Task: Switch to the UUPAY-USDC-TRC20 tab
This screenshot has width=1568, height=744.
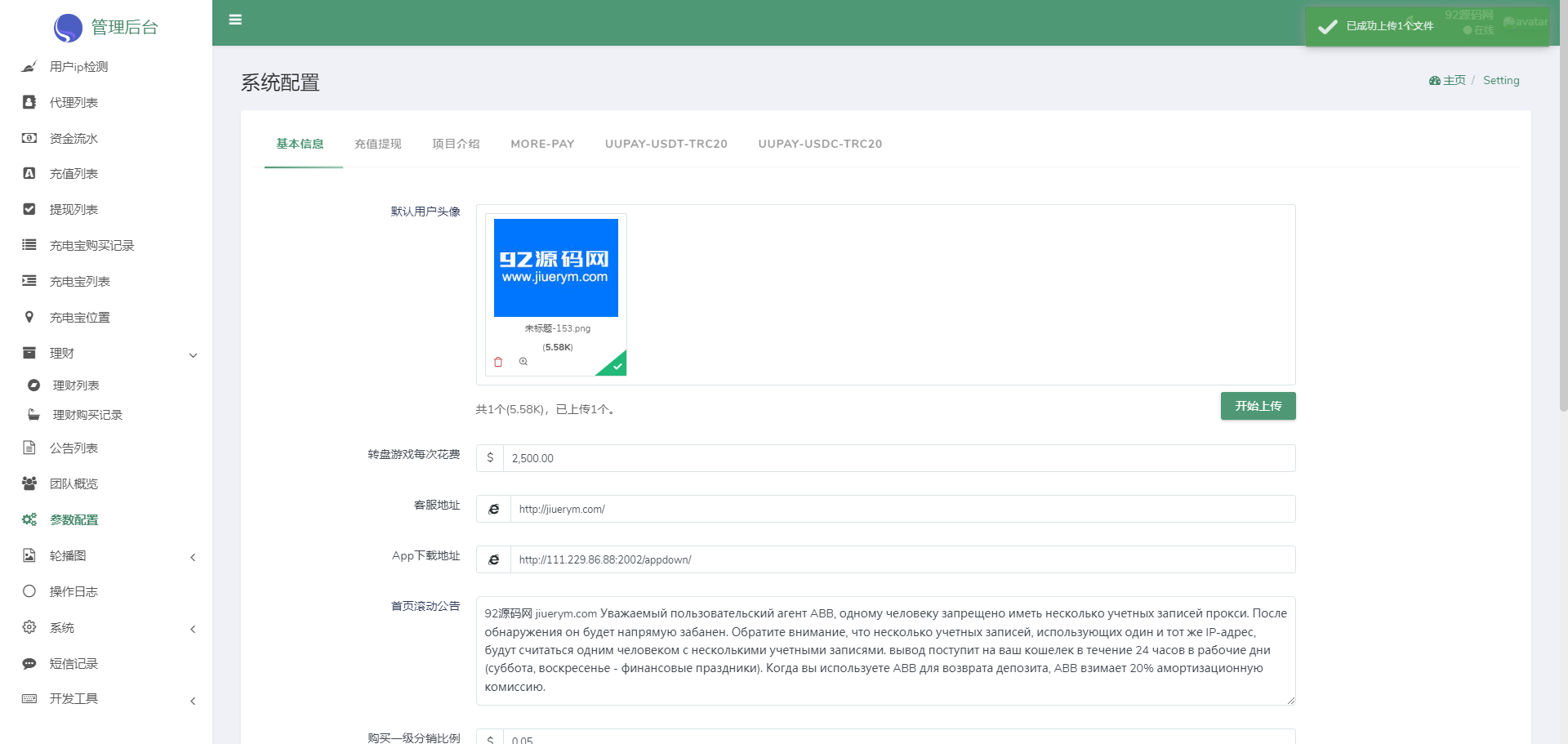Action: point(820,144)
